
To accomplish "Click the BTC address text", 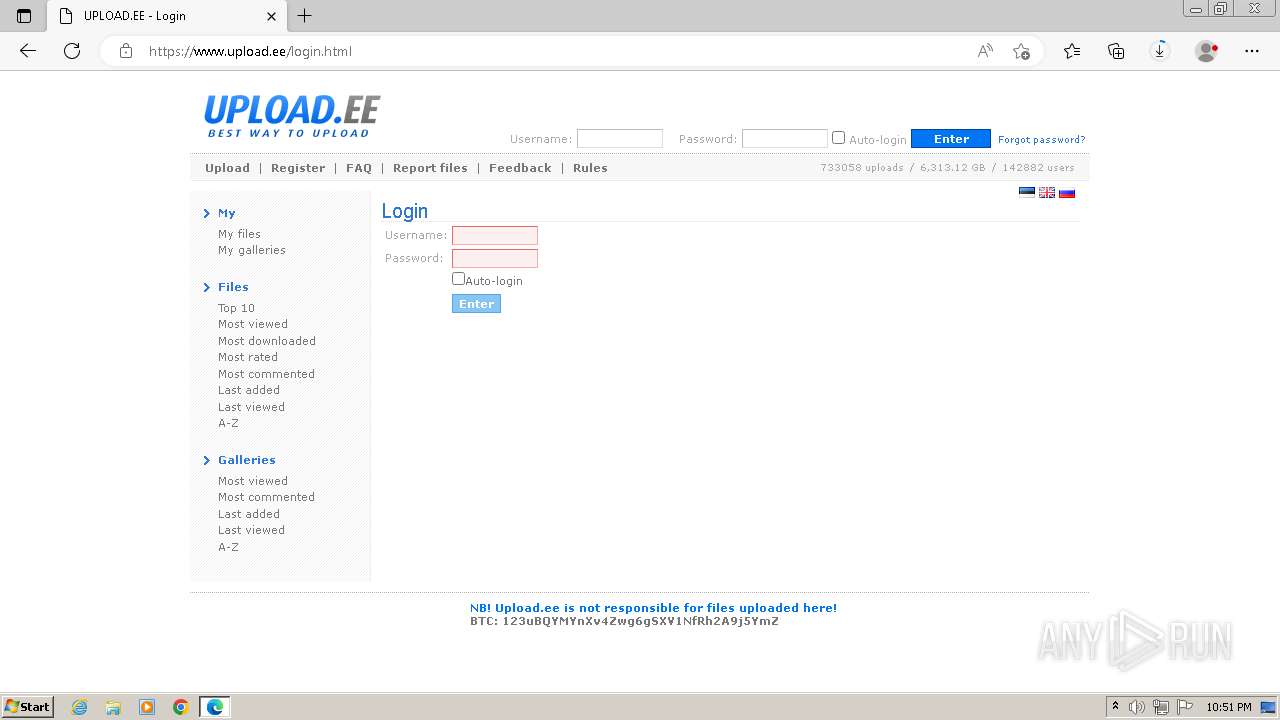I will pos(624,621).
